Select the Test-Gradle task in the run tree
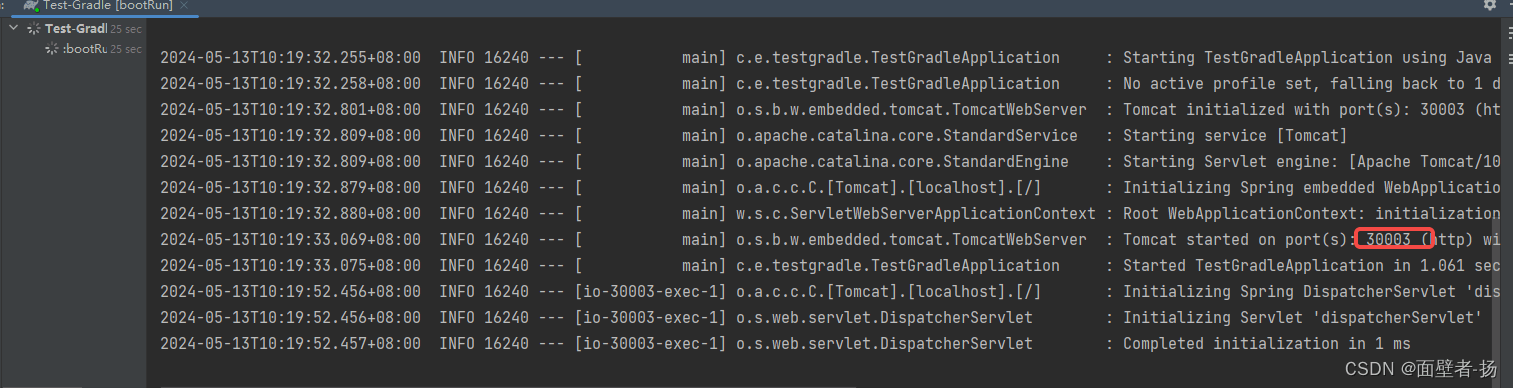Screen dimensions: 1513x388 (x=76, y=29)
